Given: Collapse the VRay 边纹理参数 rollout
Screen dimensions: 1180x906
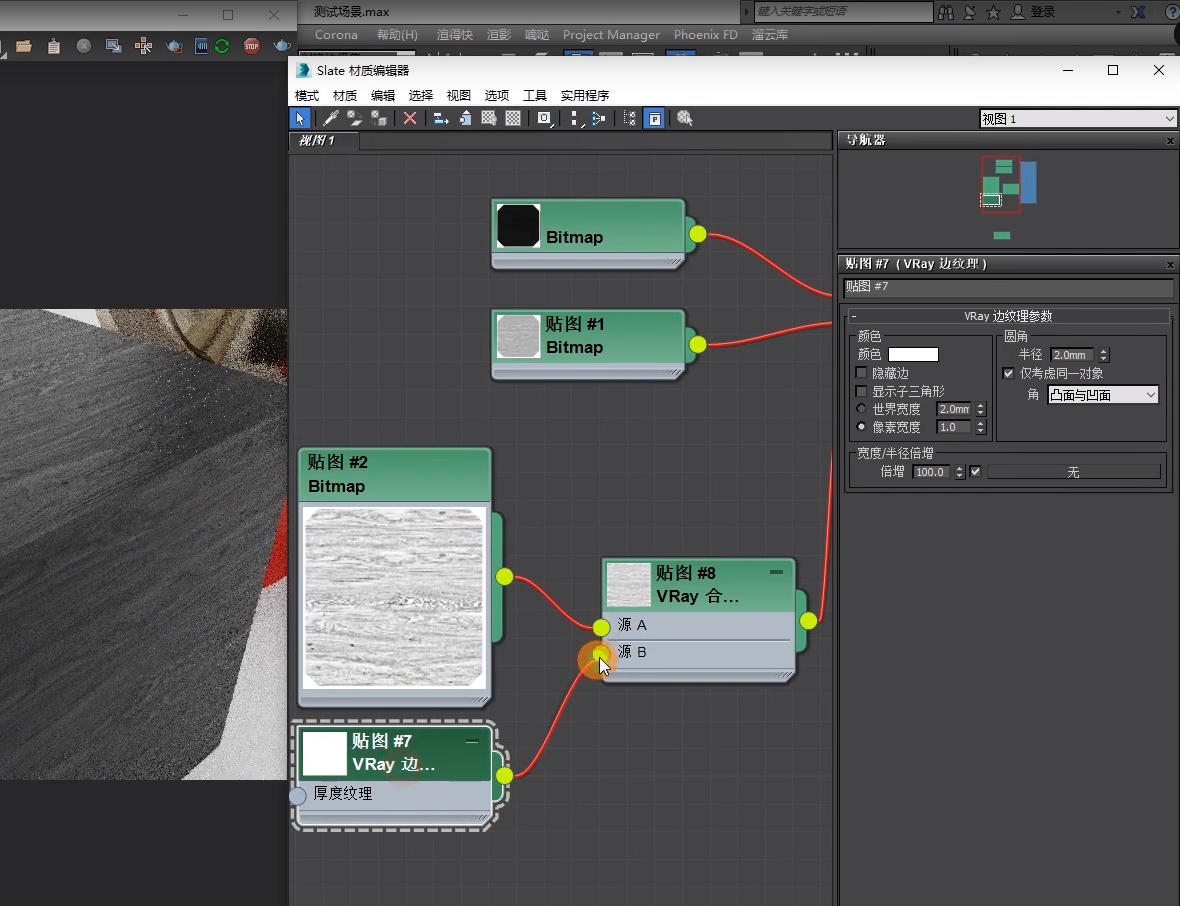Looking at the screenshot, I should tap(1007, 316).
